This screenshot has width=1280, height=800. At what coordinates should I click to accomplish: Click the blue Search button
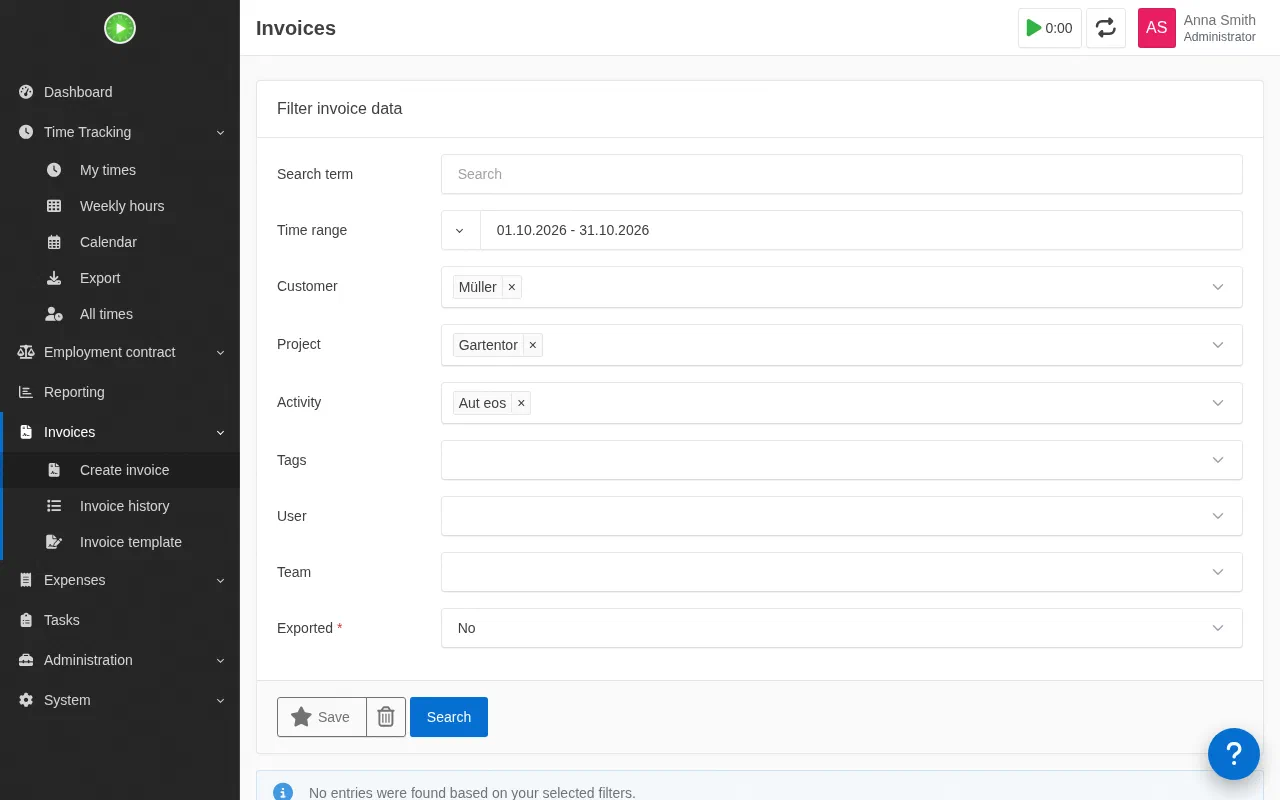point(449,717)
